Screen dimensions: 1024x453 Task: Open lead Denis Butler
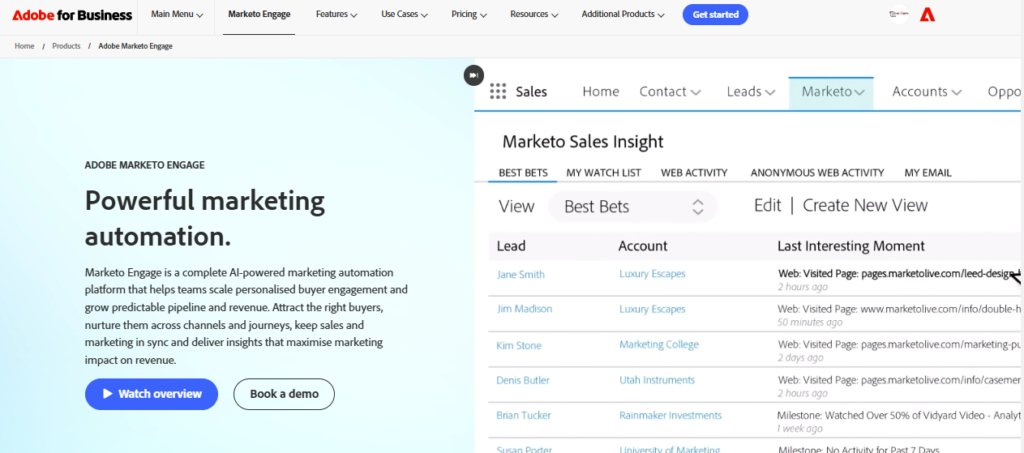tap(522, 380)
